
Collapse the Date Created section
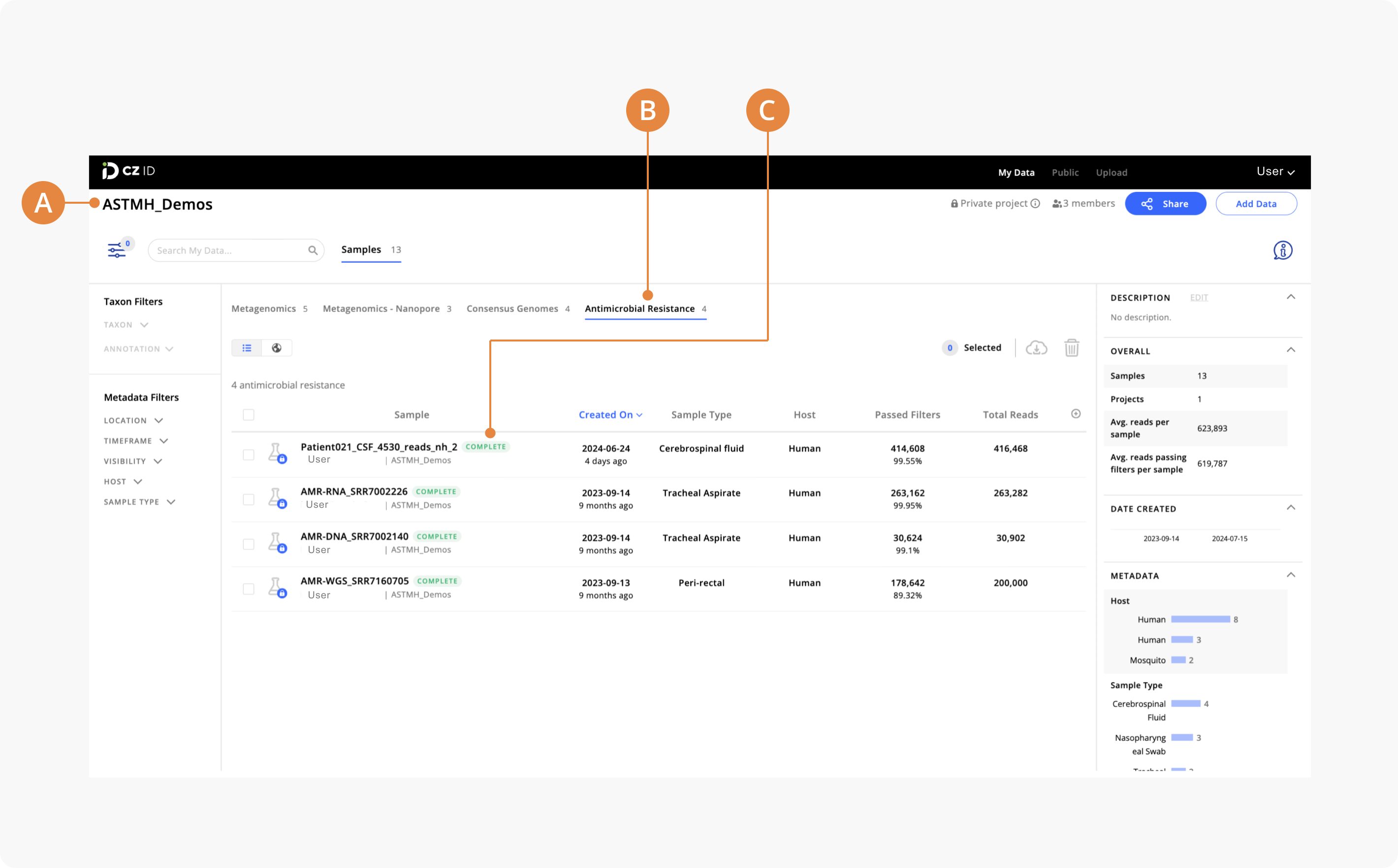pyautogui.click(x=1291, y=508)
